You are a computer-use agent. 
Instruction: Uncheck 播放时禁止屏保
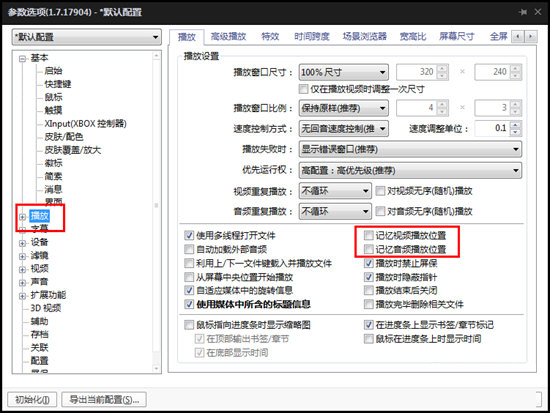click(x=368, y=263)
